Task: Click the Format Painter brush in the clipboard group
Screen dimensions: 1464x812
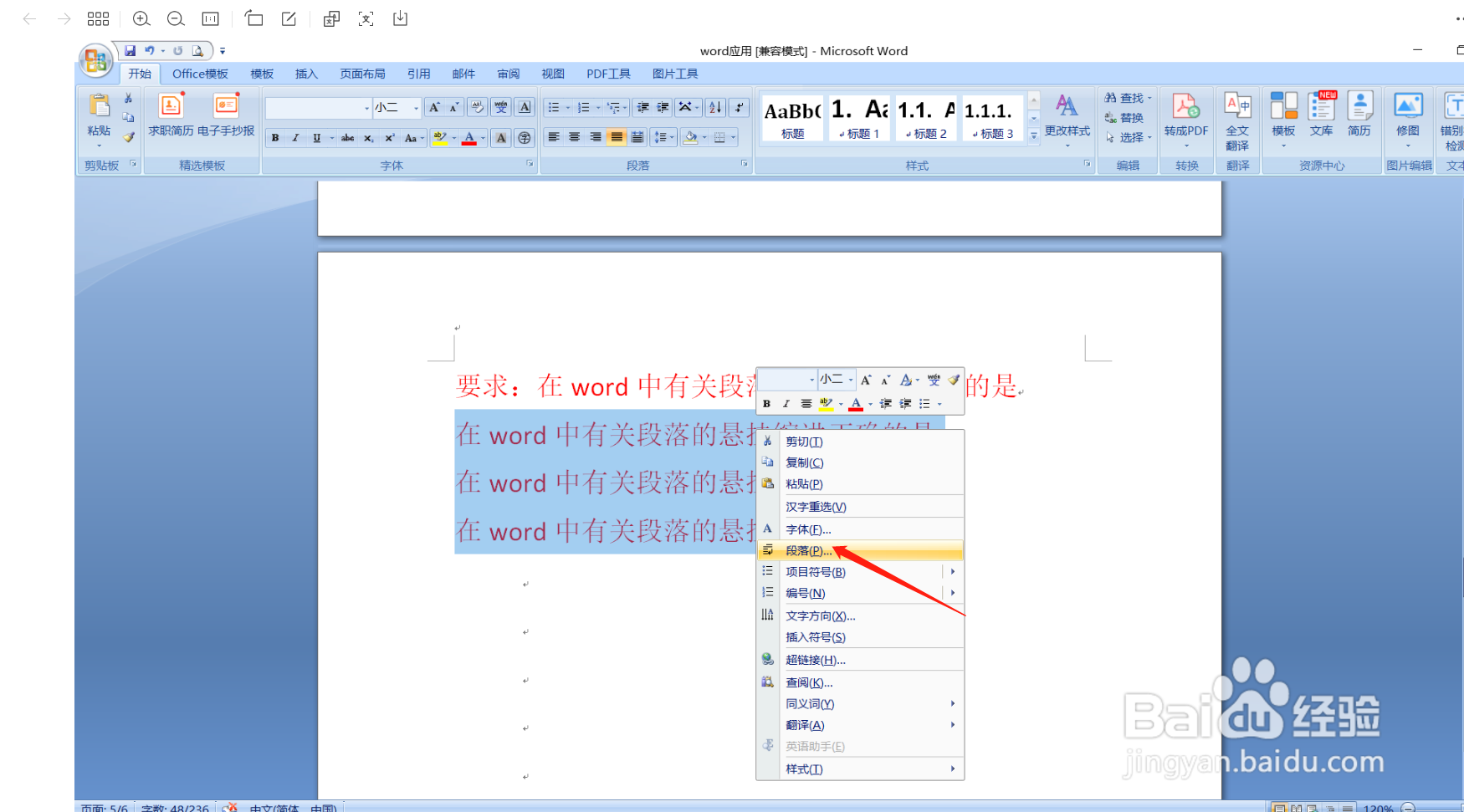Action: [128, 137]
